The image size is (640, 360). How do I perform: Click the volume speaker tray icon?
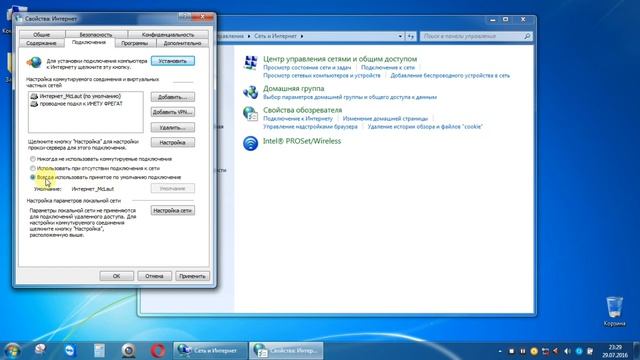[x=567, y=351]
